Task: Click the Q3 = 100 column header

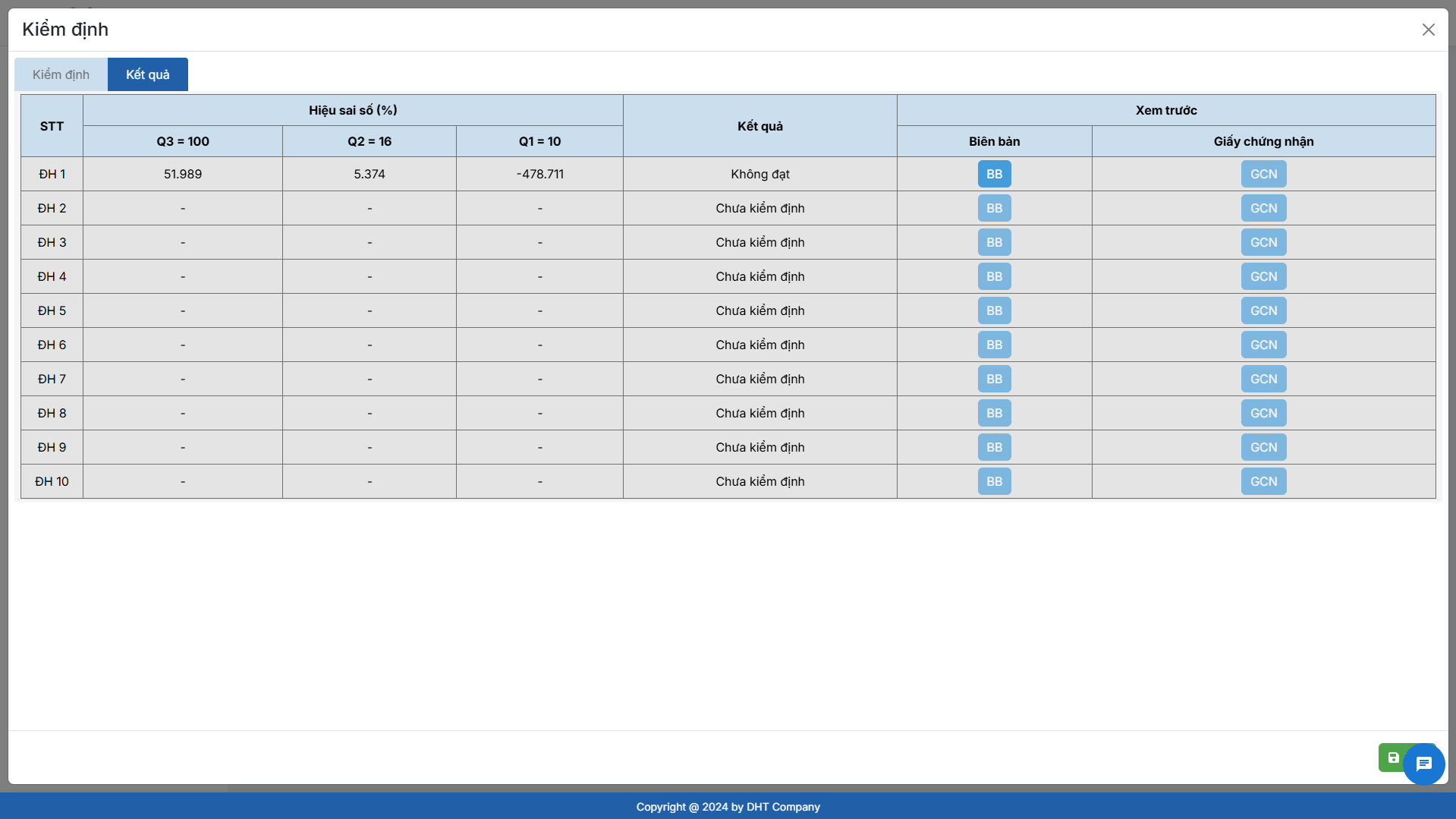Action: click(x=183, y=141)
